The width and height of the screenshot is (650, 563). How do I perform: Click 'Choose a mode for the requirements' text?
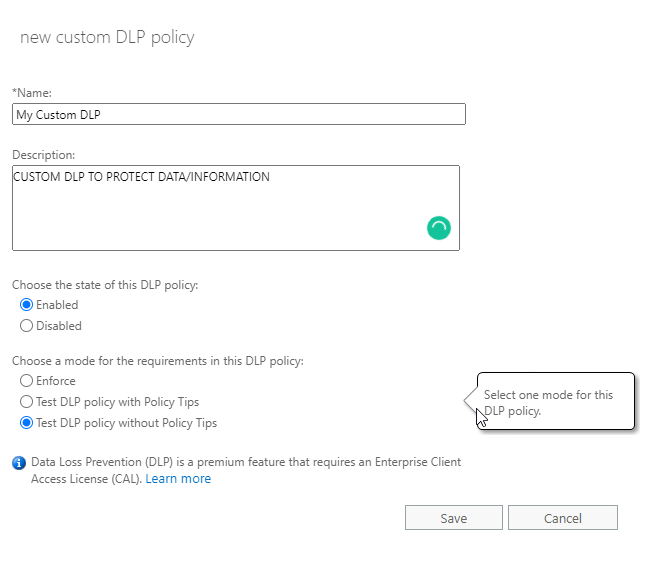click(158, 361)
